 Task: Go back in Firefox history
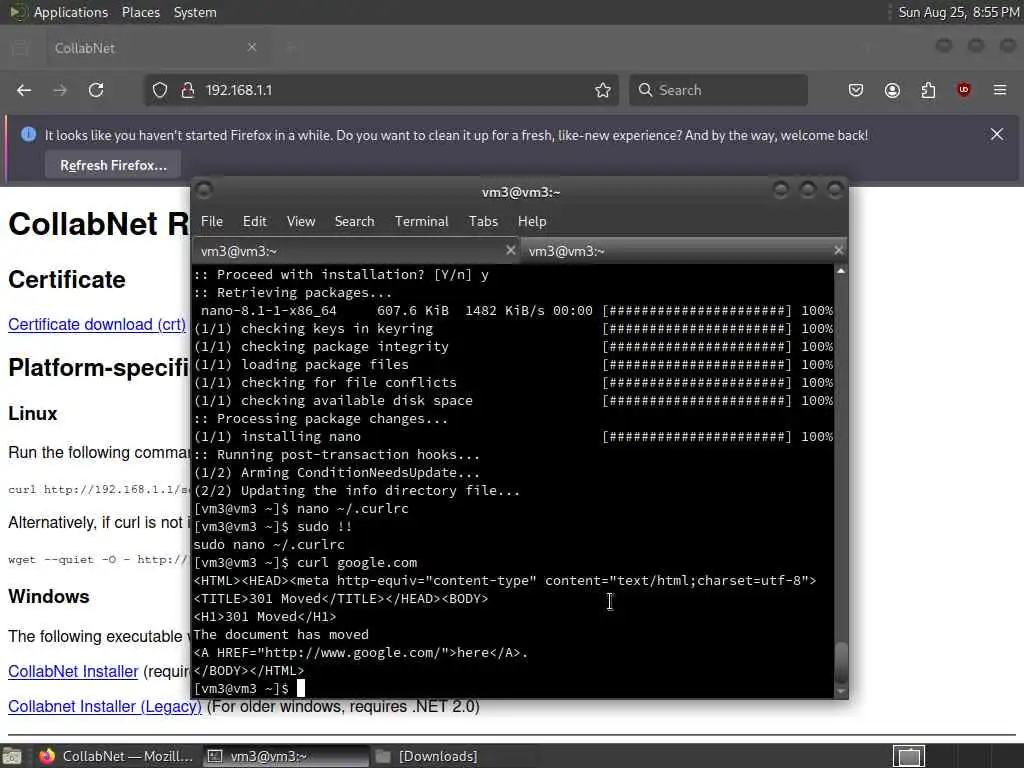[24, 90]
